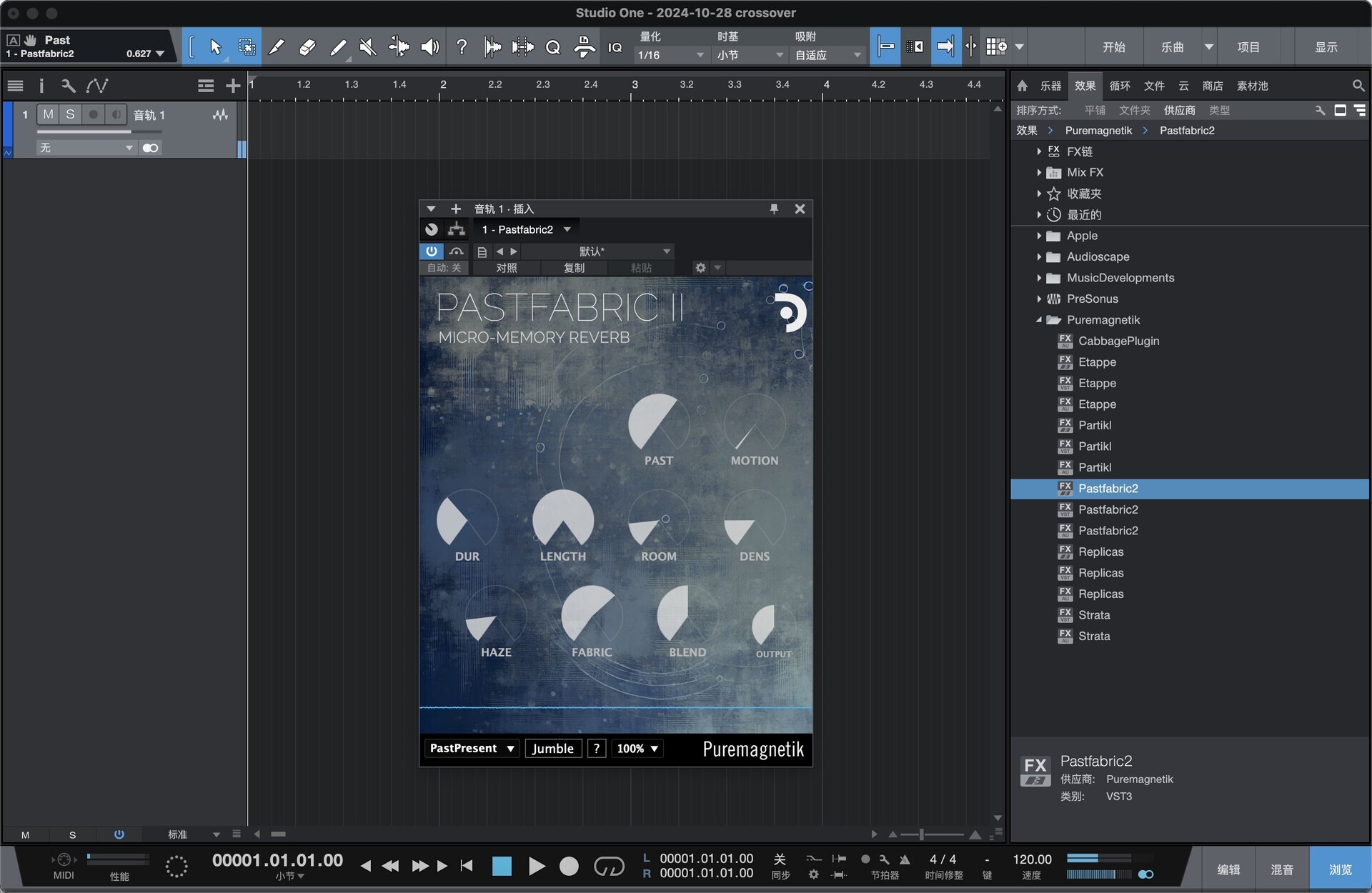Viewport: 1372px width, 893px height.
Task: Expand the PreSonus folder
Action: tap(1039, 299)
